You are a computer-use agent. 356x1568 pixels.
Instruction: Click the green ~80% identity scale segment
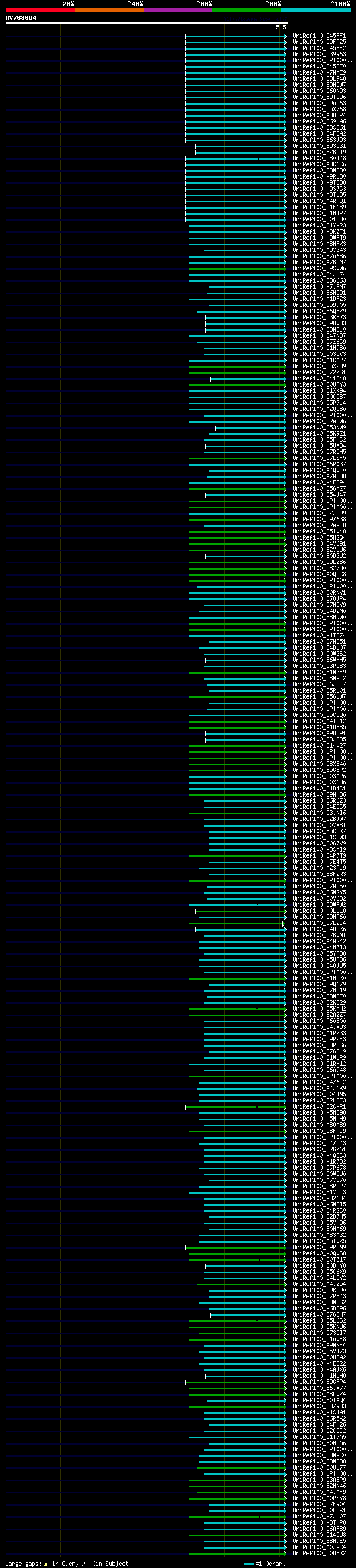coord(247,10)
